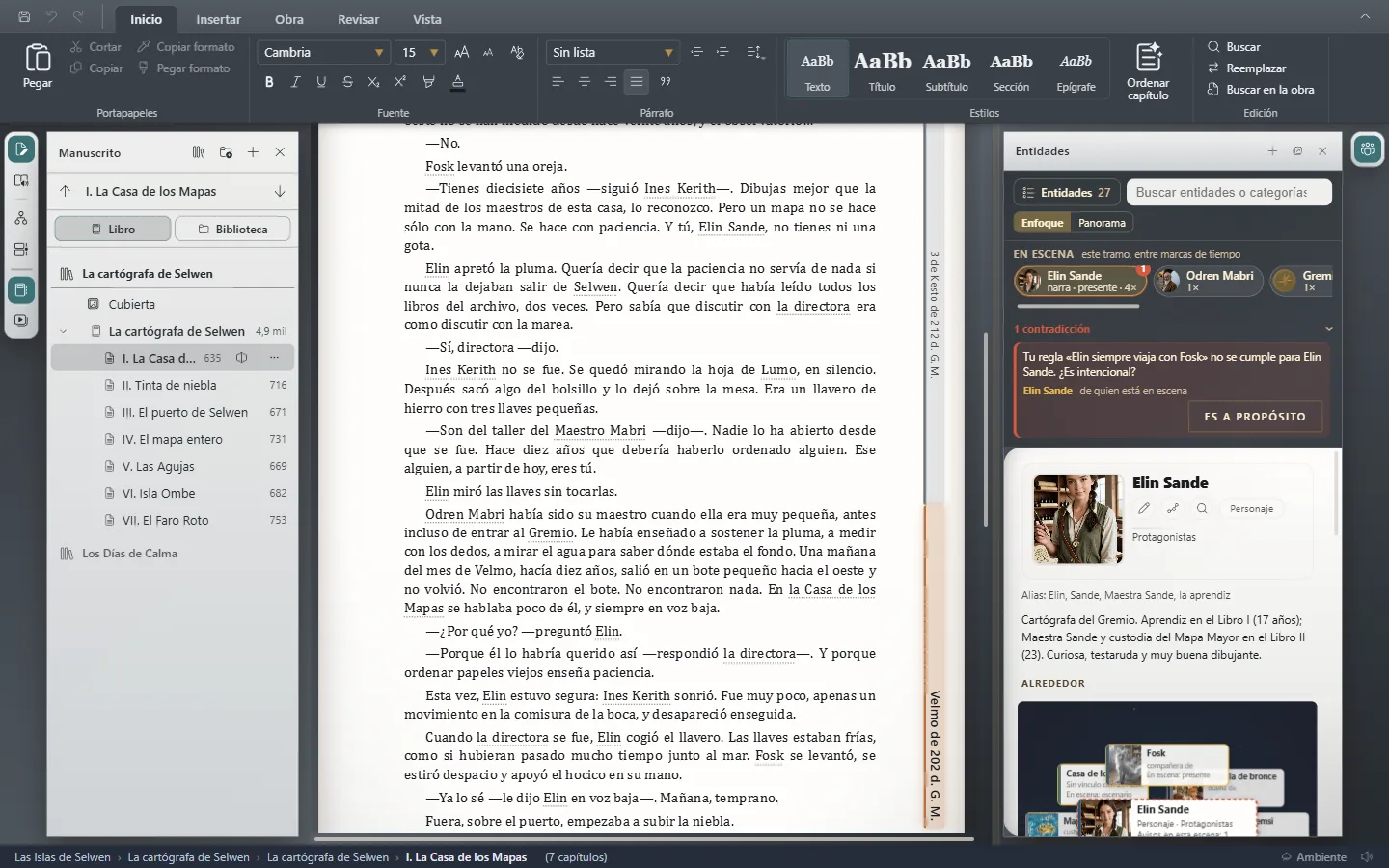Collapse La cartógrafa de Selwen tree node
The height and width of the screenshot is (868, 1389).
pos(64,331)
